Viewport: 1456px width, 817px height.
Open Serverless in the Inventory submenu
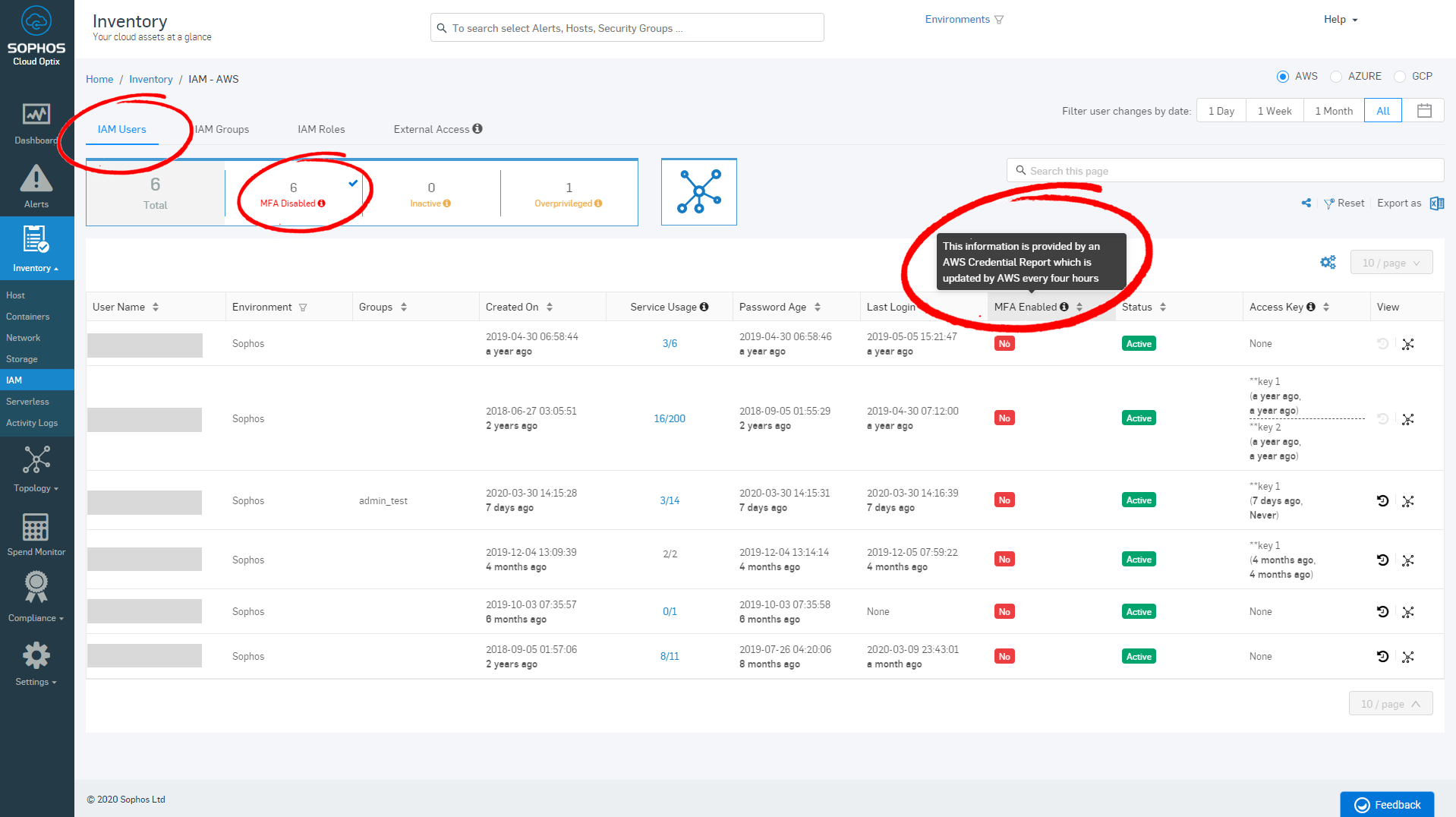(27, 402)
